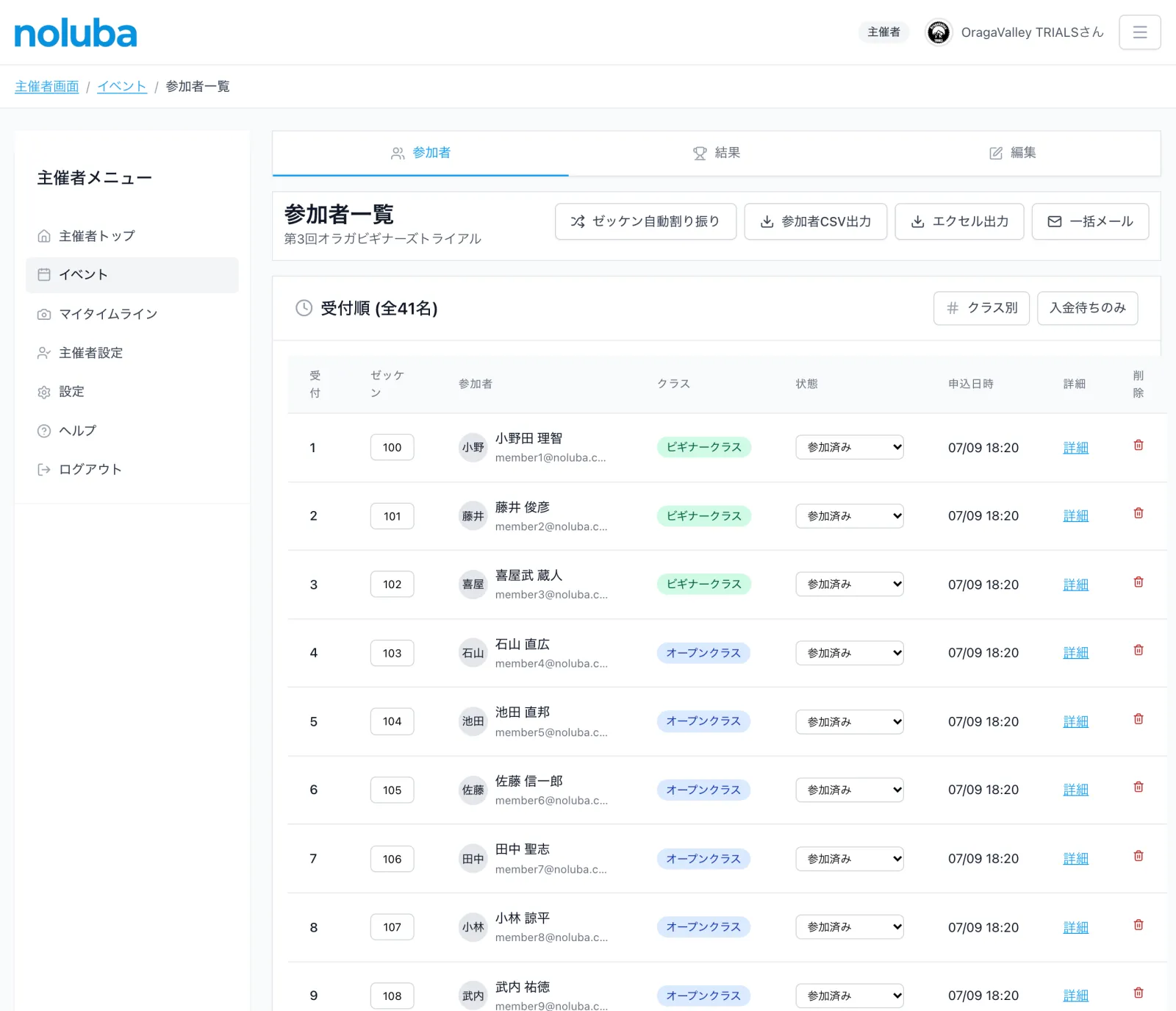This screenshot has width=1176, height=1011.
Task: Click 石山 avatar badge
Action: click(473, 653)
